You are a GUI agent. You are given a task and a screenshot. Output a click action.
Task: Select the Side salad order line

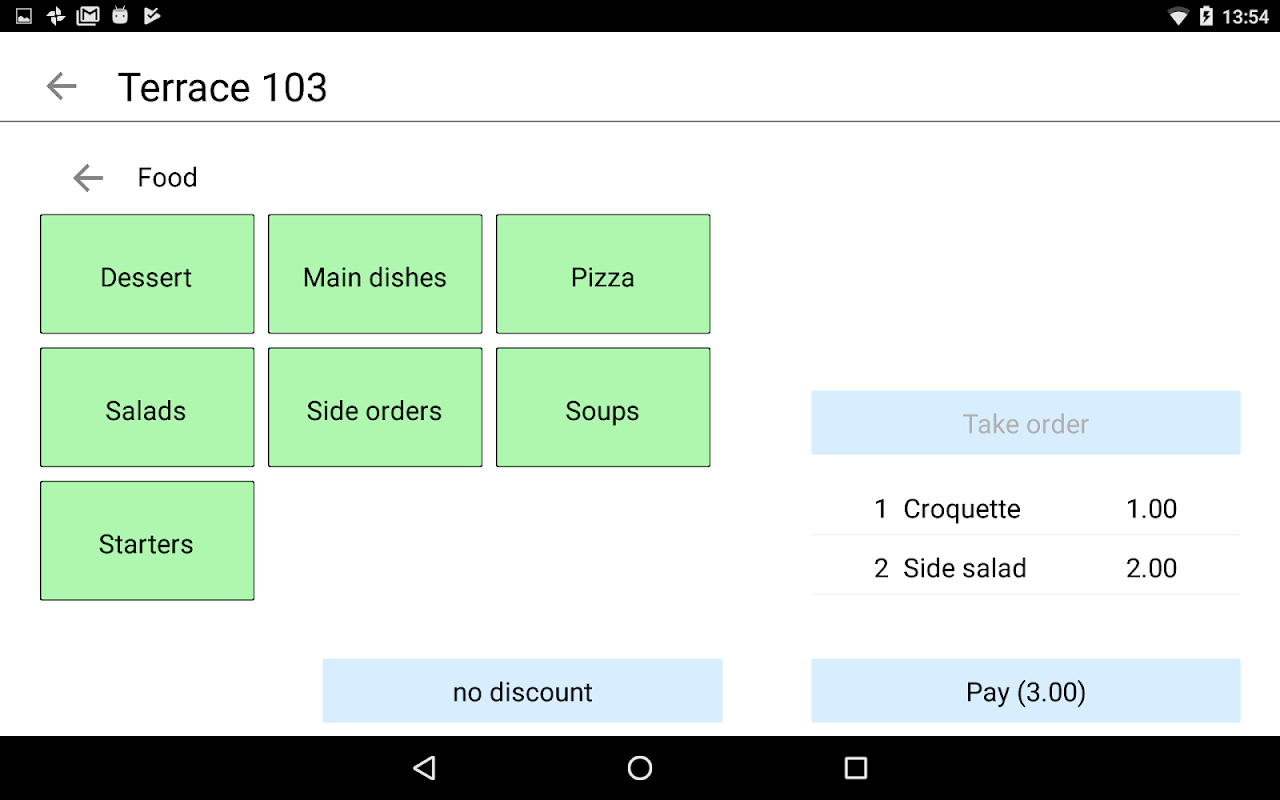tap(1026, 568)
